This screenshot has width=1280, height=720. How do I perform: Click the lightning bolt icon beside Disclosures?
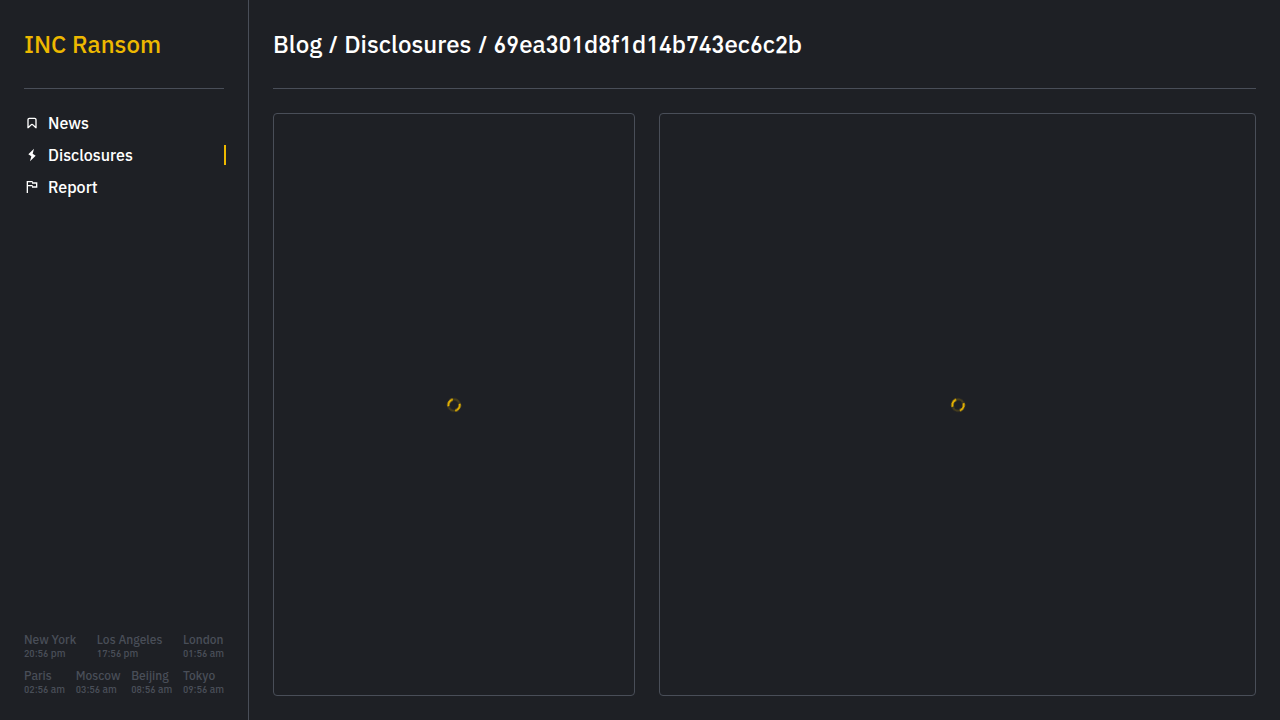coord(32,155)
